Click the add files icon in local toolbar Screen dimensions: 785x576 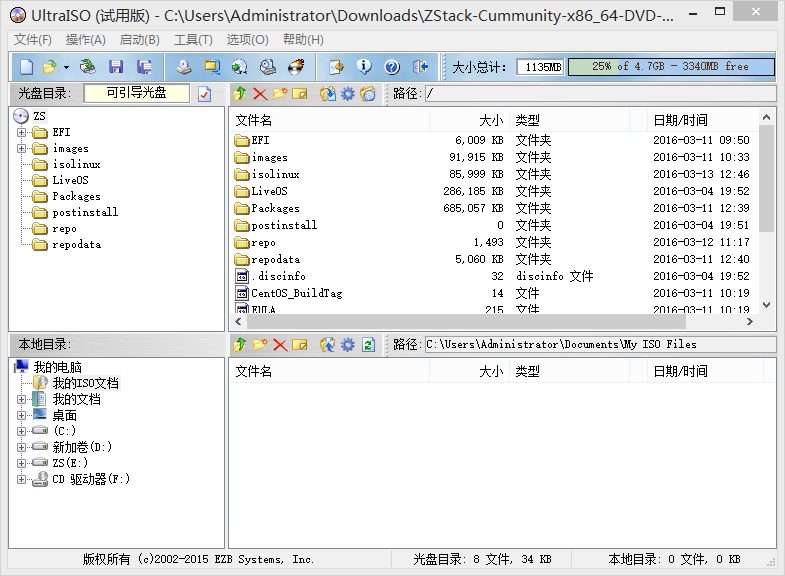[x=328, y=345]
